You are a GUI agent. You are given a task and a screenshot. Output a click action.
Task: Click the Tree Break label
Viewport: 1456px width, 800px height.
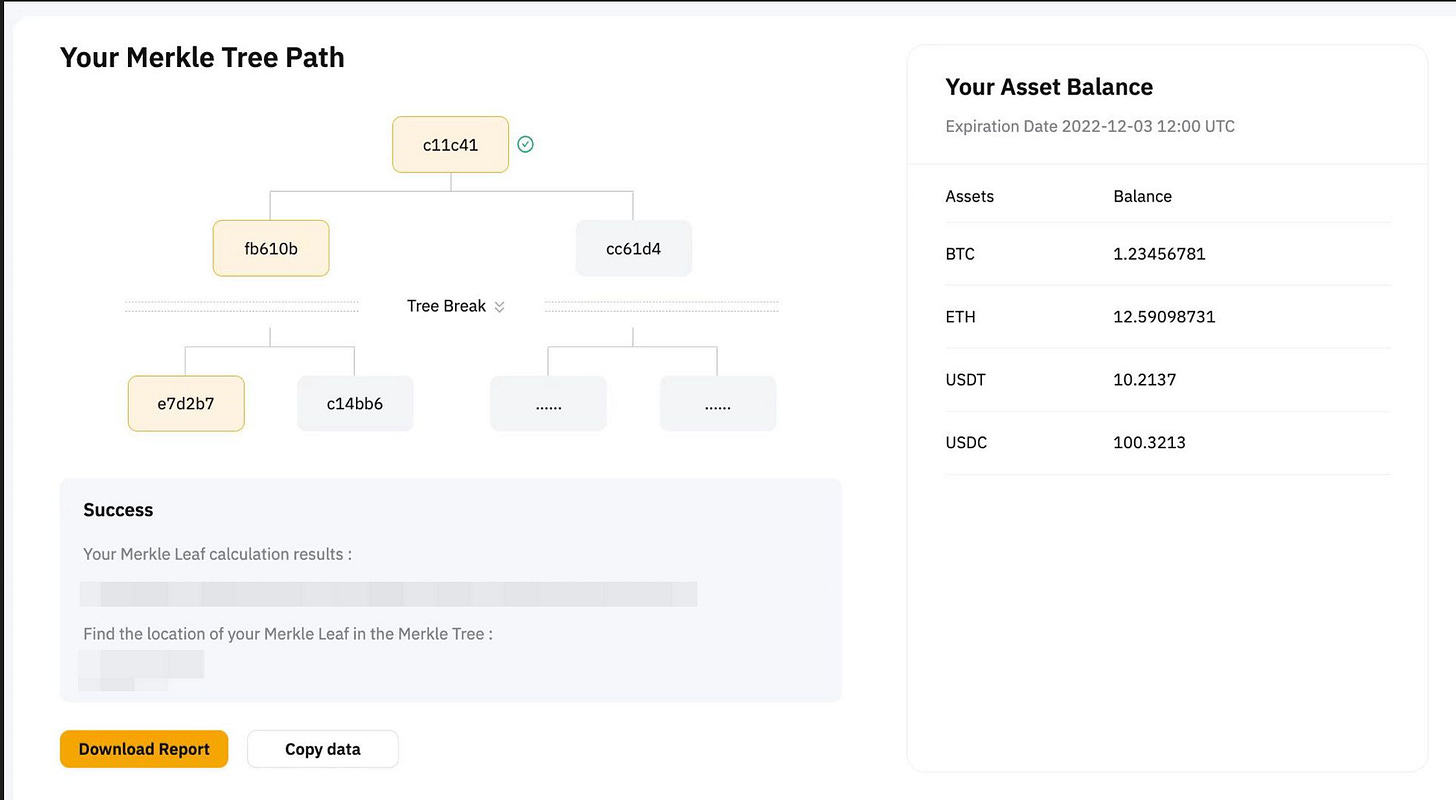[x=446, y=306]
